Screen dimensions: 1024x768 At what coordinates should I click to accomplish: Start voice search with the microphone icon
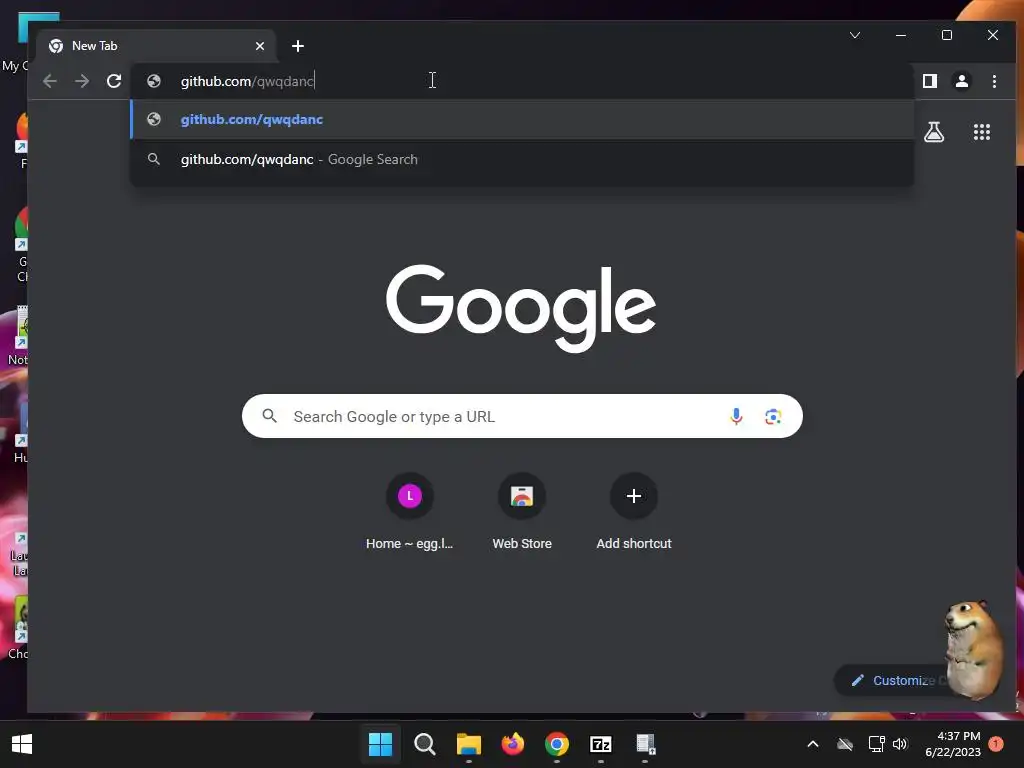point(736,417)
